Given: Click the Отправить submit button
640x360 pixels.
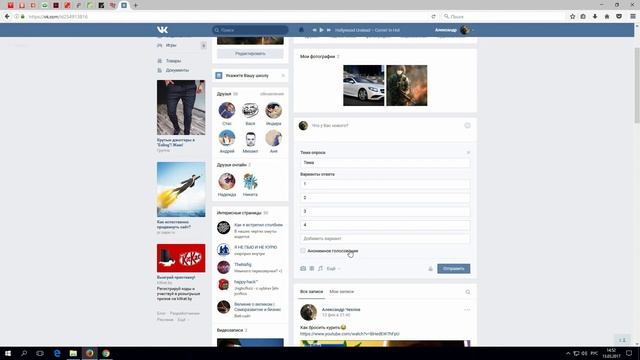Looking at the screenshot, I should (x=453, y=269).
